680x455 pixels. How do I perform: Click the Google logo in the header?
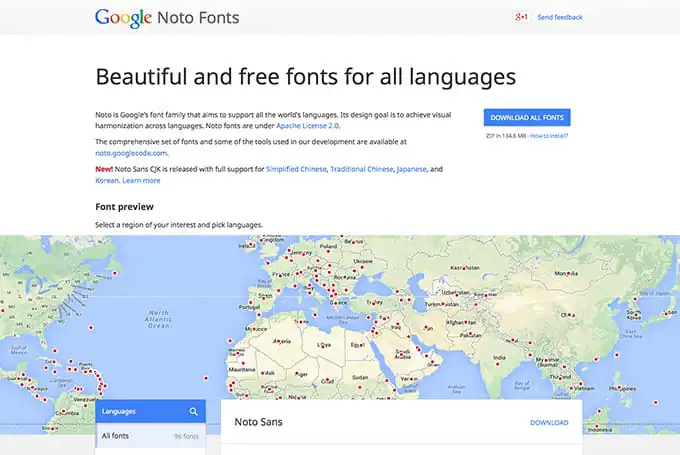point(123,18)
